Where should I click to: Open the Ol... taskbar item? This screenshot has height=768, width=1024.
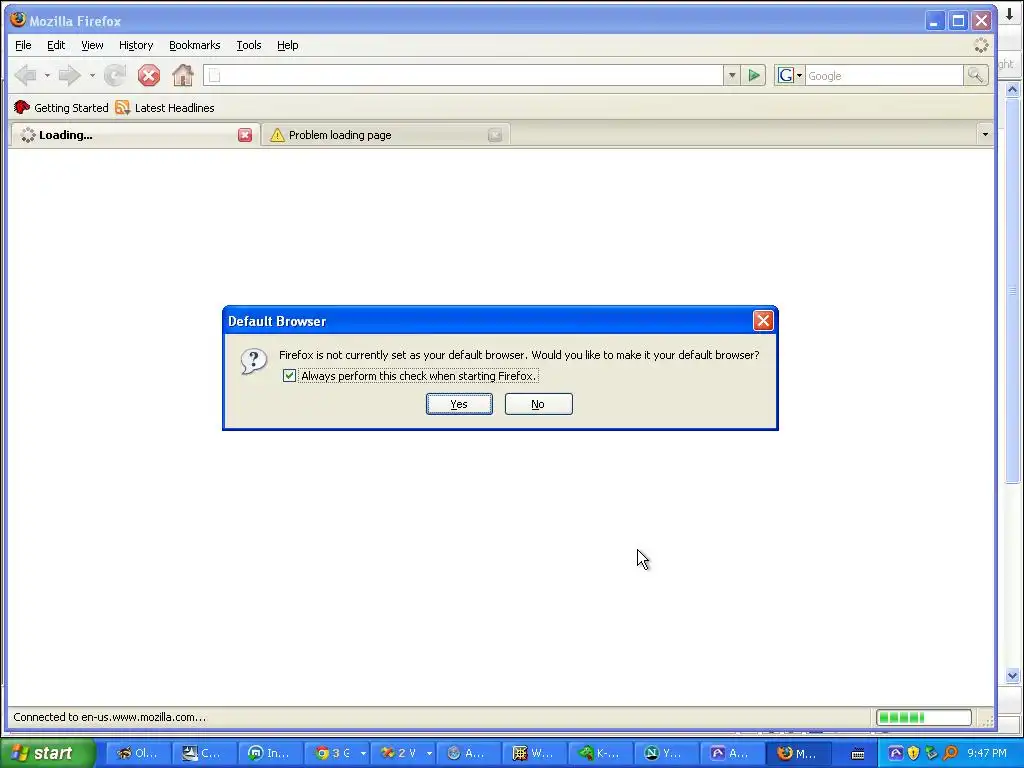[x=138, y=754]
